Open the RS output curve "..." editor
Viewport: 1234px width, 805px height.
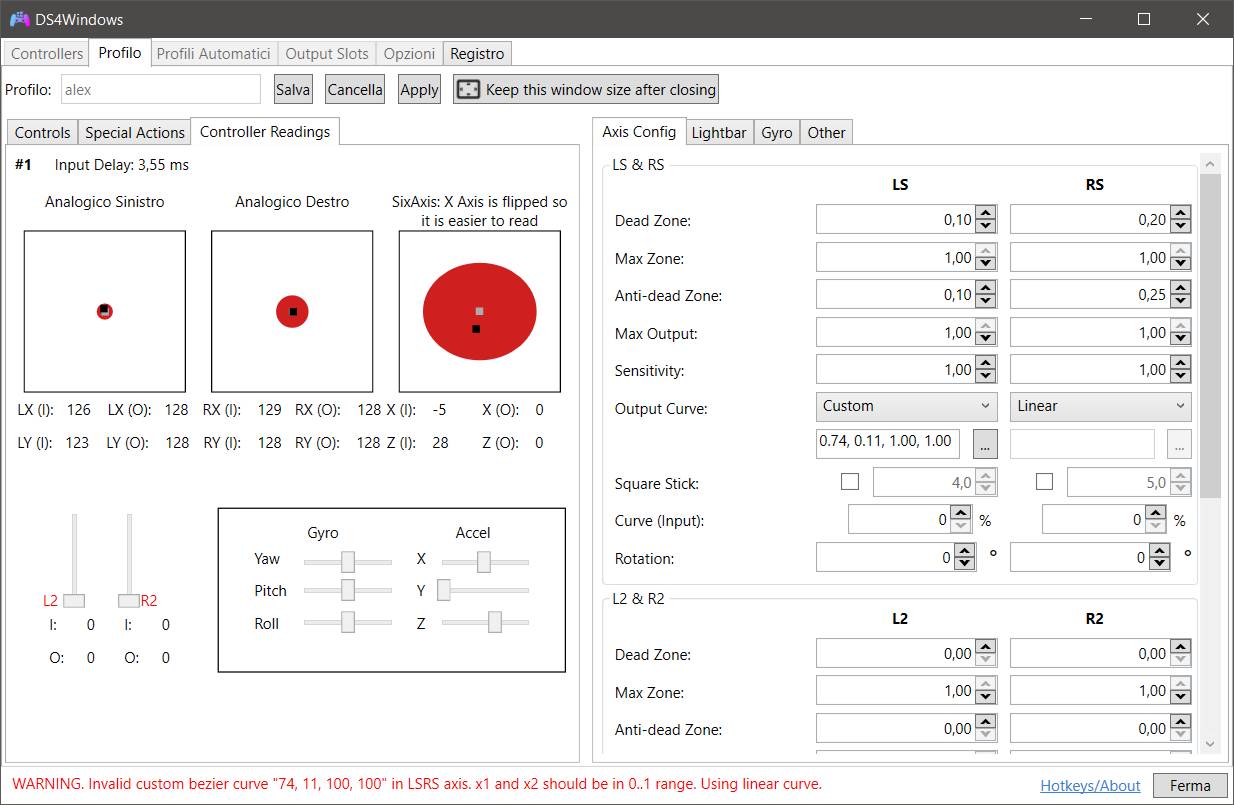coord(1180,443)
